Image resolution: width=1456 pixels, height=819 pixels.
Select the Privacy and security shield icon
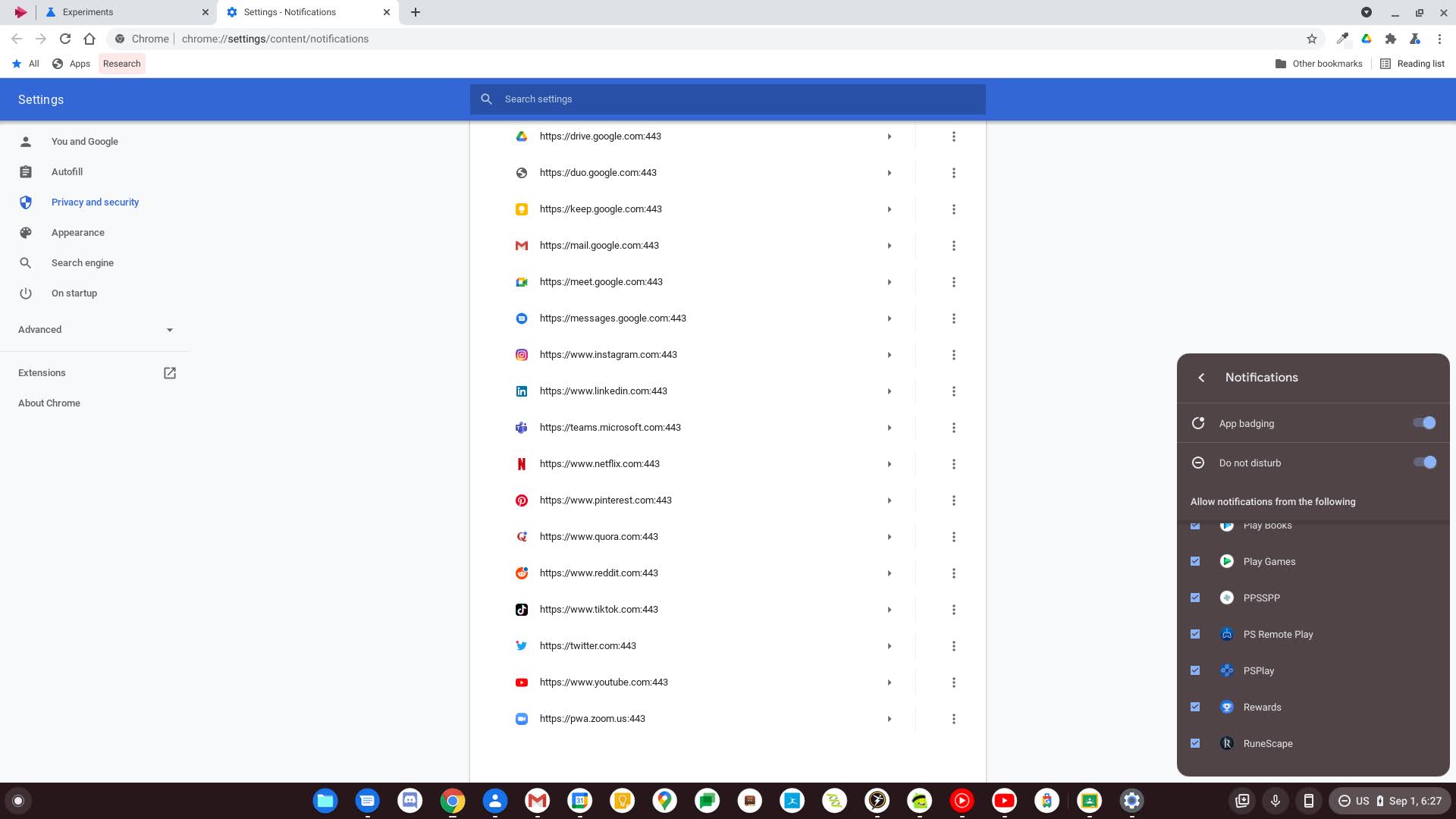(x=26, y=202)
